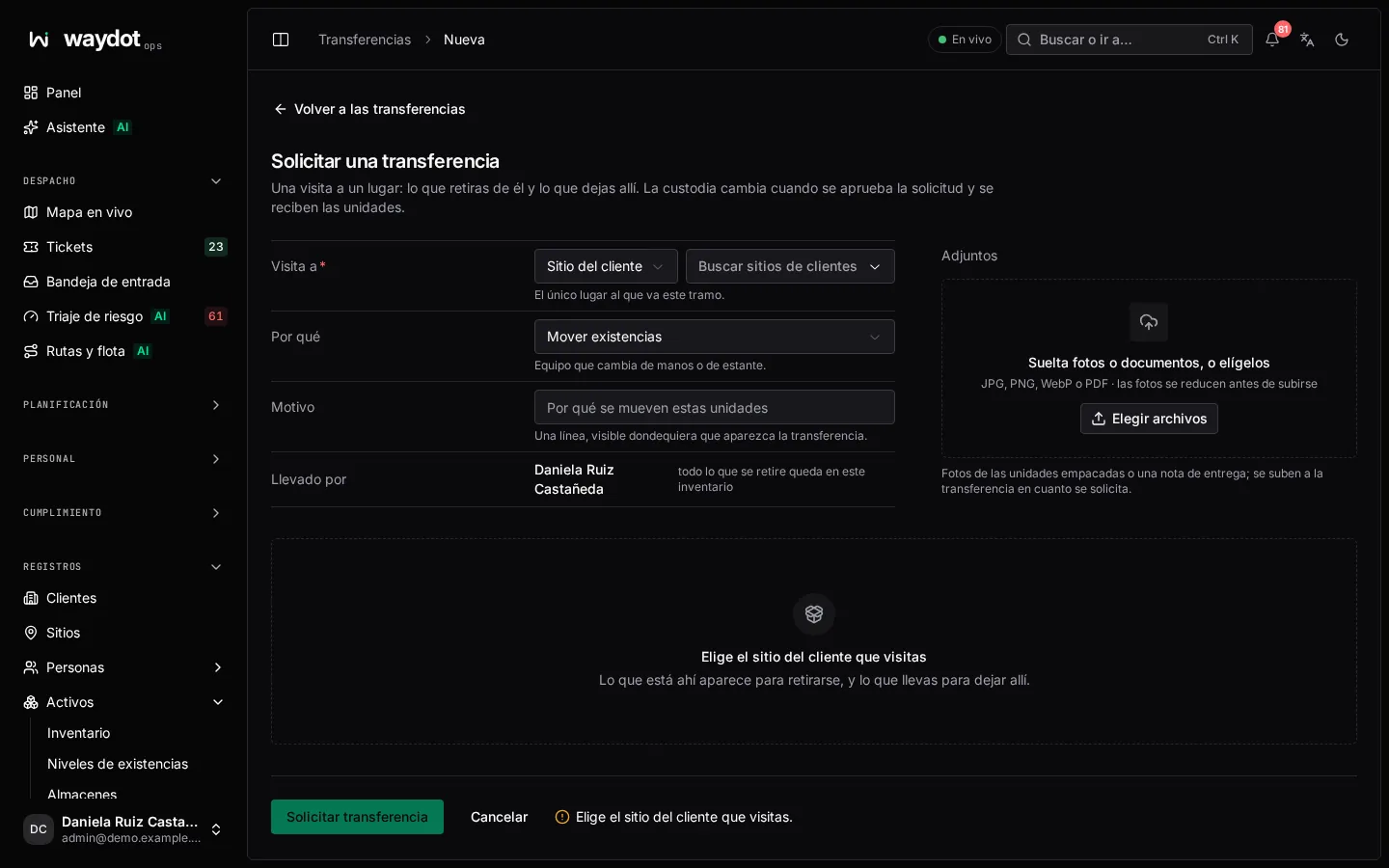Go back via Volver a las transferencias
Image resolution: width=1389 pixels, height=868 pixels.
(x=369, y=109)
